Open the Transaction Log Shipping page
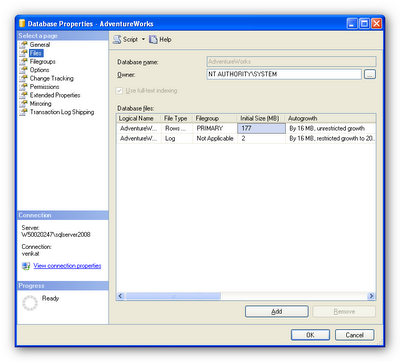The width and height of the screenshot is (400, 362). click(x=62, y=112)
